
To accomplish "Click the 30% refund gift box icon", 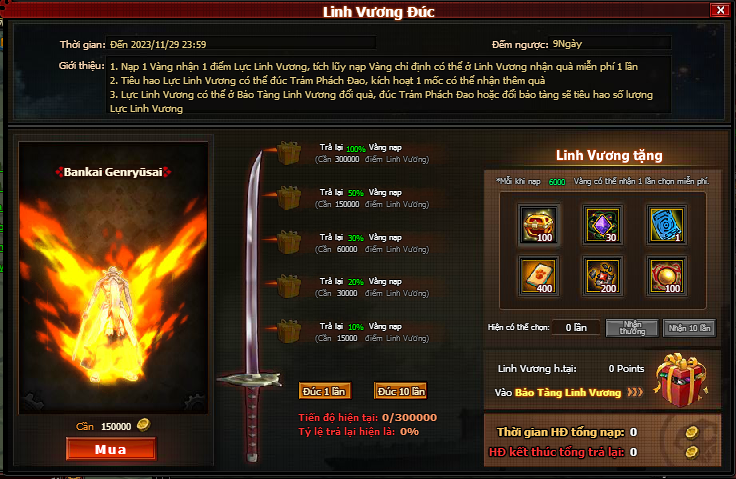I will 288,242.
